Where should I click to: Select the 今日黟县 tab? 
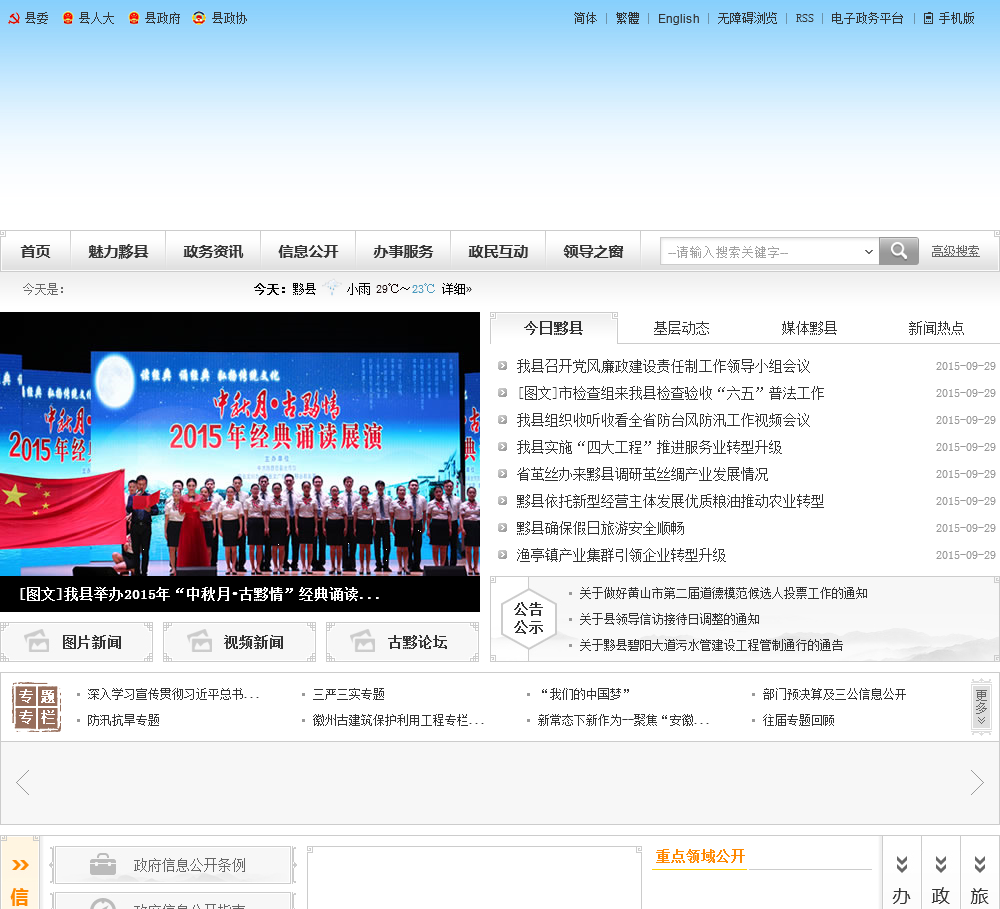tap(554, 328)
